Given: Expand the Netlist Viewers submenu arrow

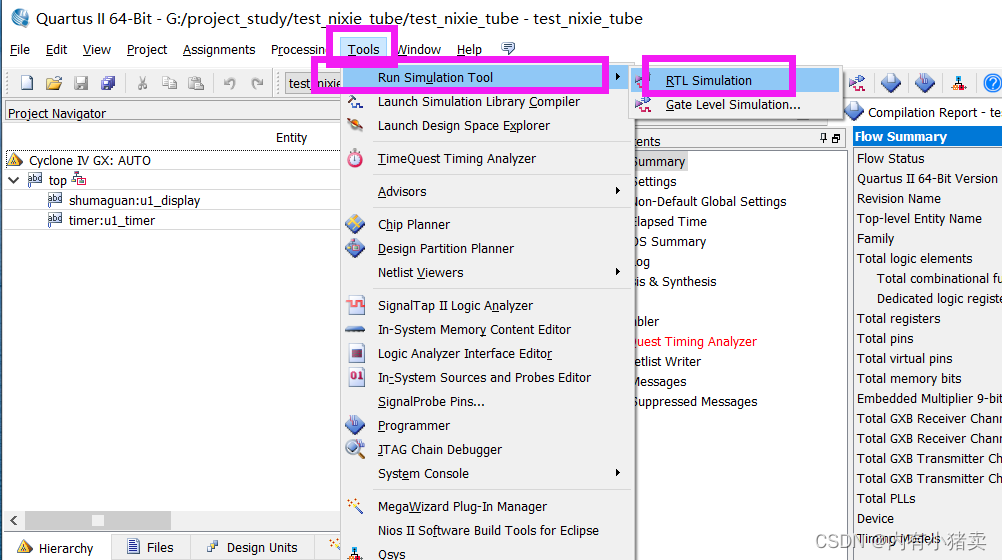Looking at the screenshot, I should [x=617, y=272].
